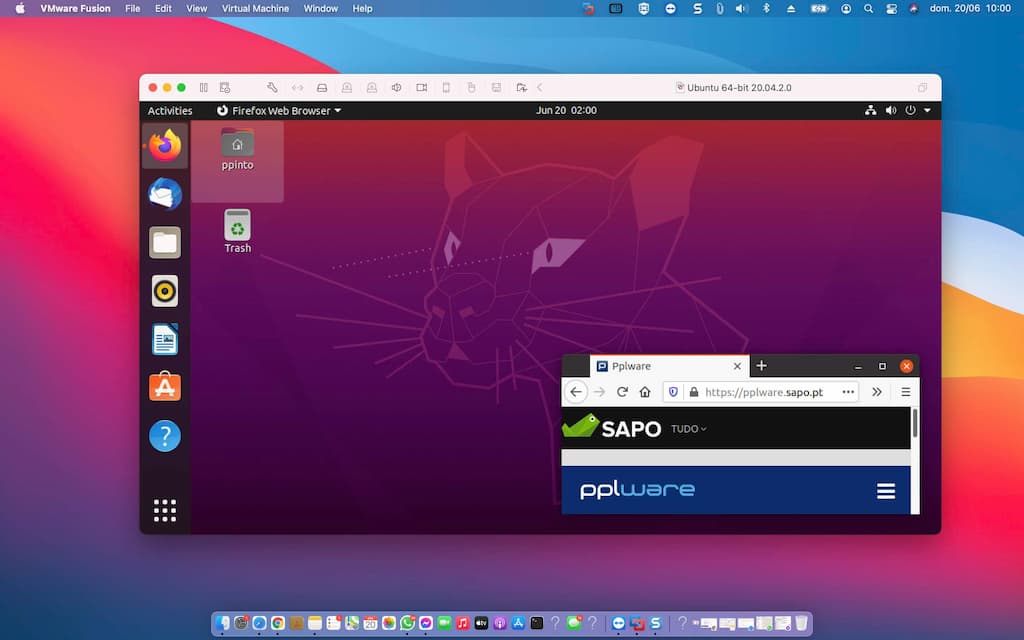
Task: Open the View menu
Action: click(x=197, y=8)
